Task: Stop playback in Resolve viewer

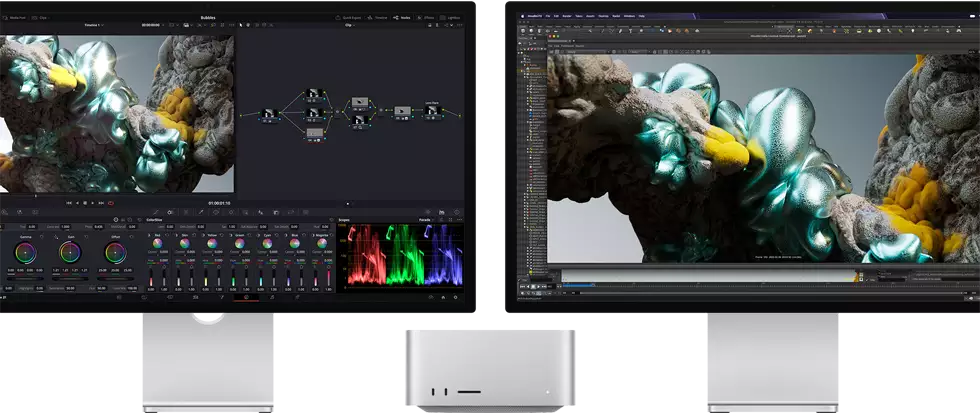Action: [x=85, y=203]
